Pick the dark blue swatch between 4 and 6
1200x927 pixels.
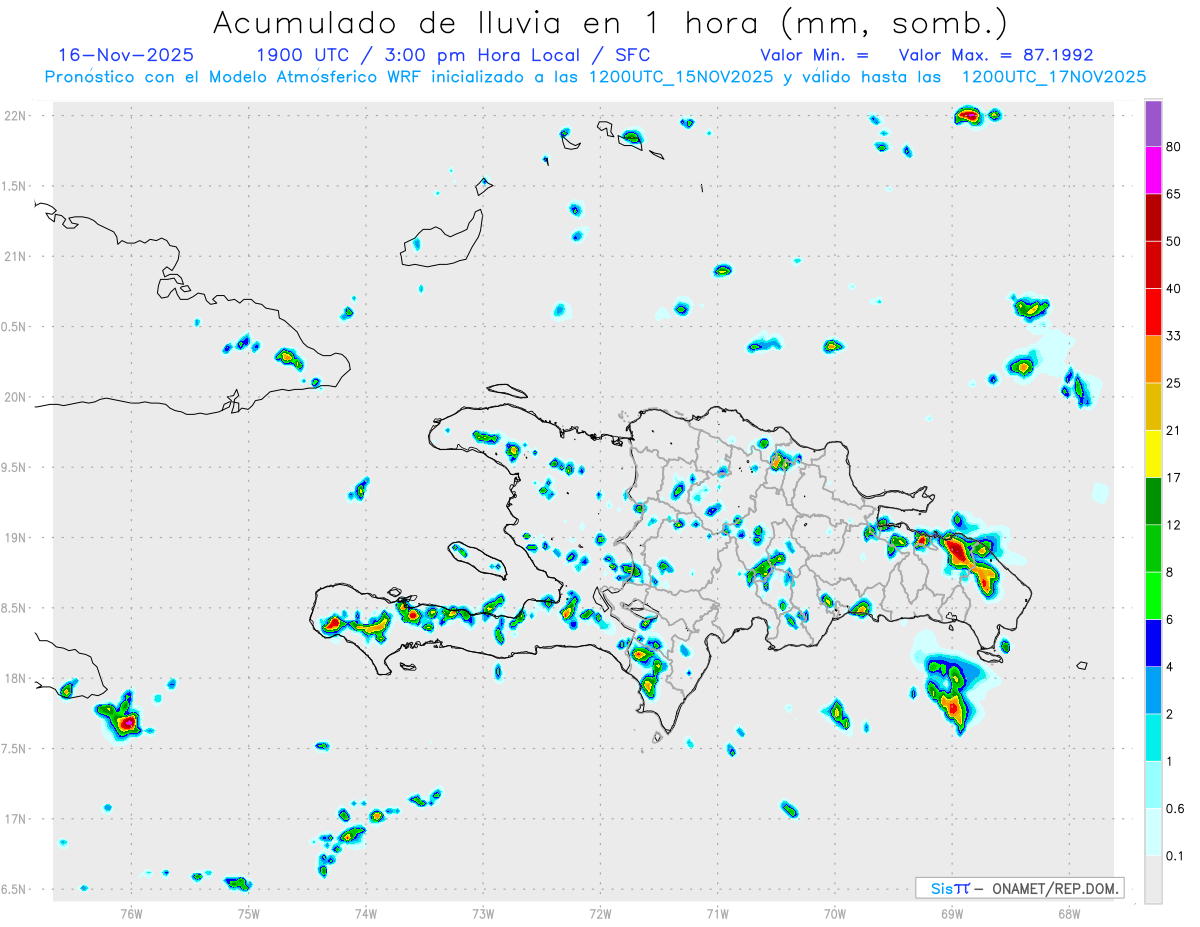pos(1153,644)
